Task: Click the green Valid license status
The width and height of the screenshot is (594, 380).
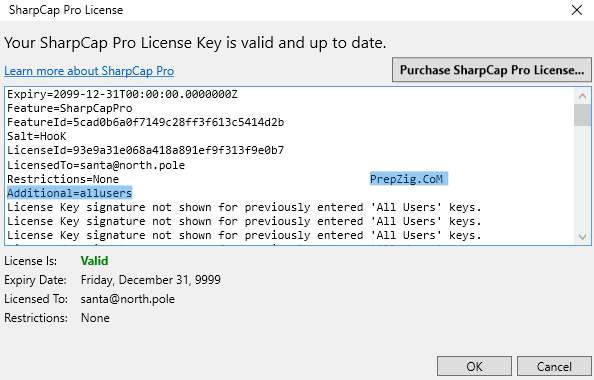Action: click(94, 261)
